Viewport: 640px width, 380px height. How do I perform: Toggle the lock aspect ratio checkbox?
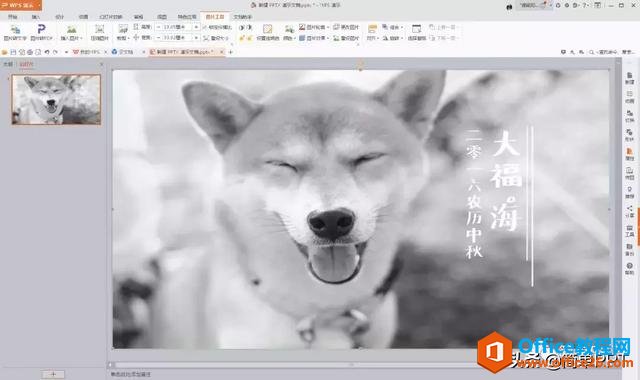(x=205, y=27)
